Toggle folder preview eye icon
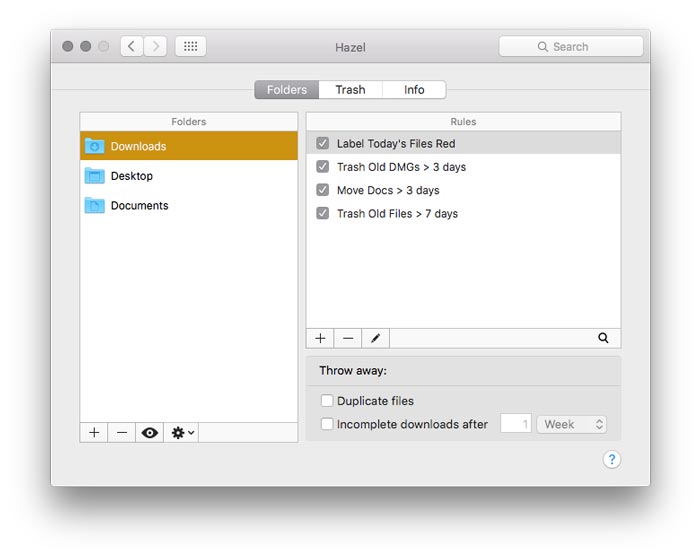 150,433
